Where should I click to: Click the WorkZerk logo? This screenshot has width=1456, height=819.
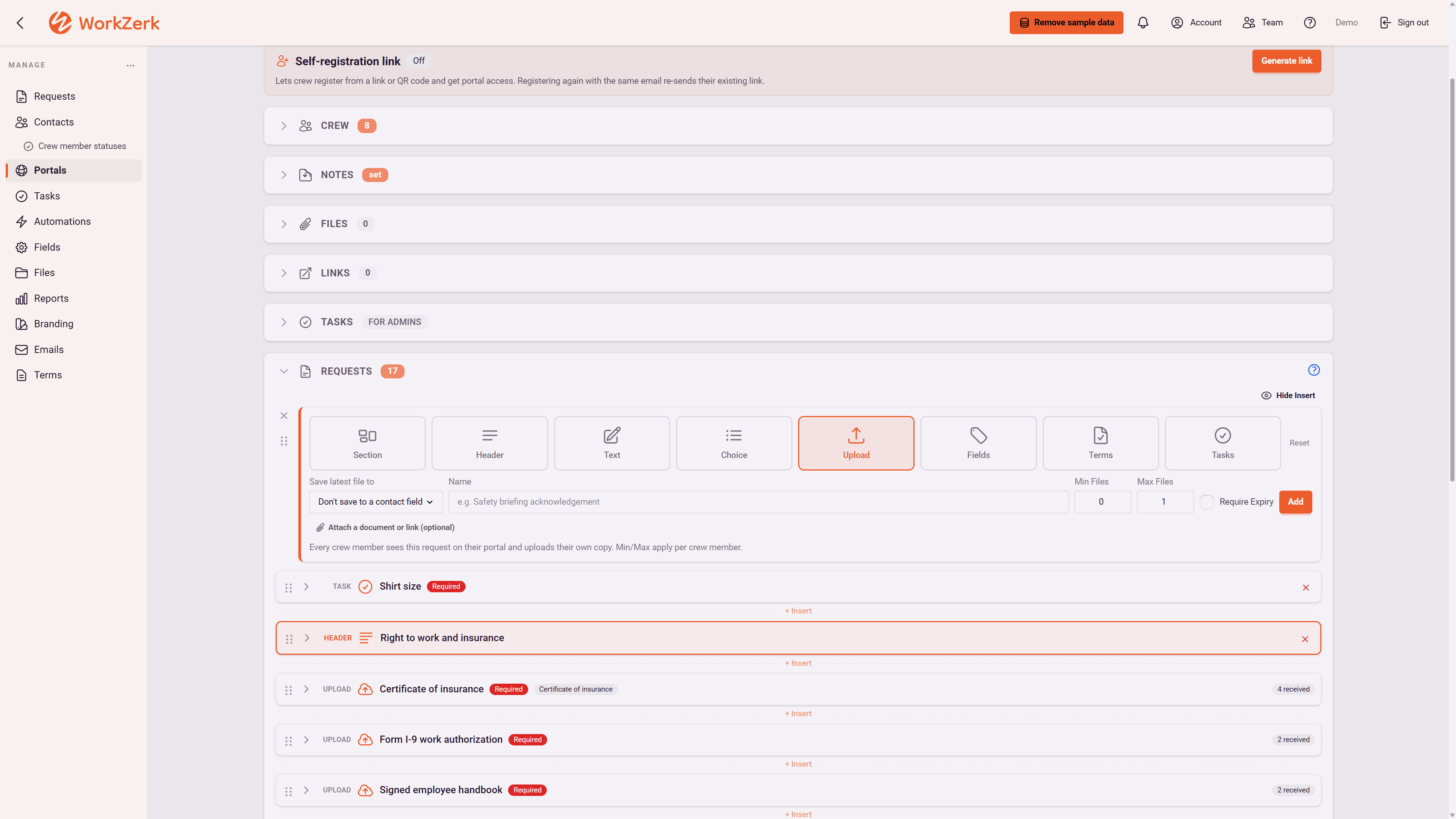[x=104, y=23]
